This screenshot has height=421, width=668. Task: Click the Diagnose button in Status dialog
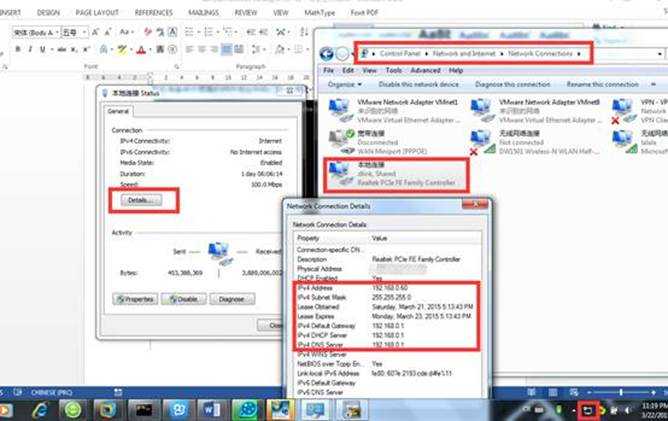[x=232, y=299]
